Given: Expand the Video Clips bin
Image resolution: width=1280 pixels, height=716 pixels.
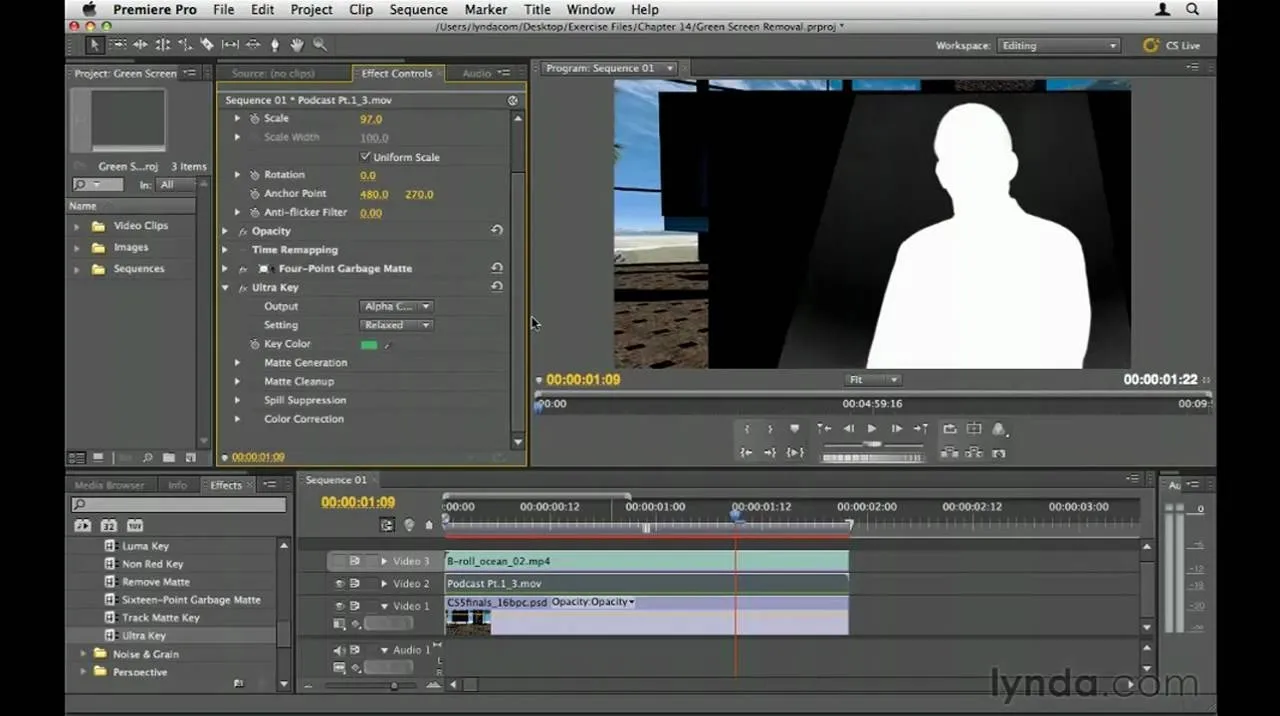Looking at the screenshot, I should (x=77, y=226).
